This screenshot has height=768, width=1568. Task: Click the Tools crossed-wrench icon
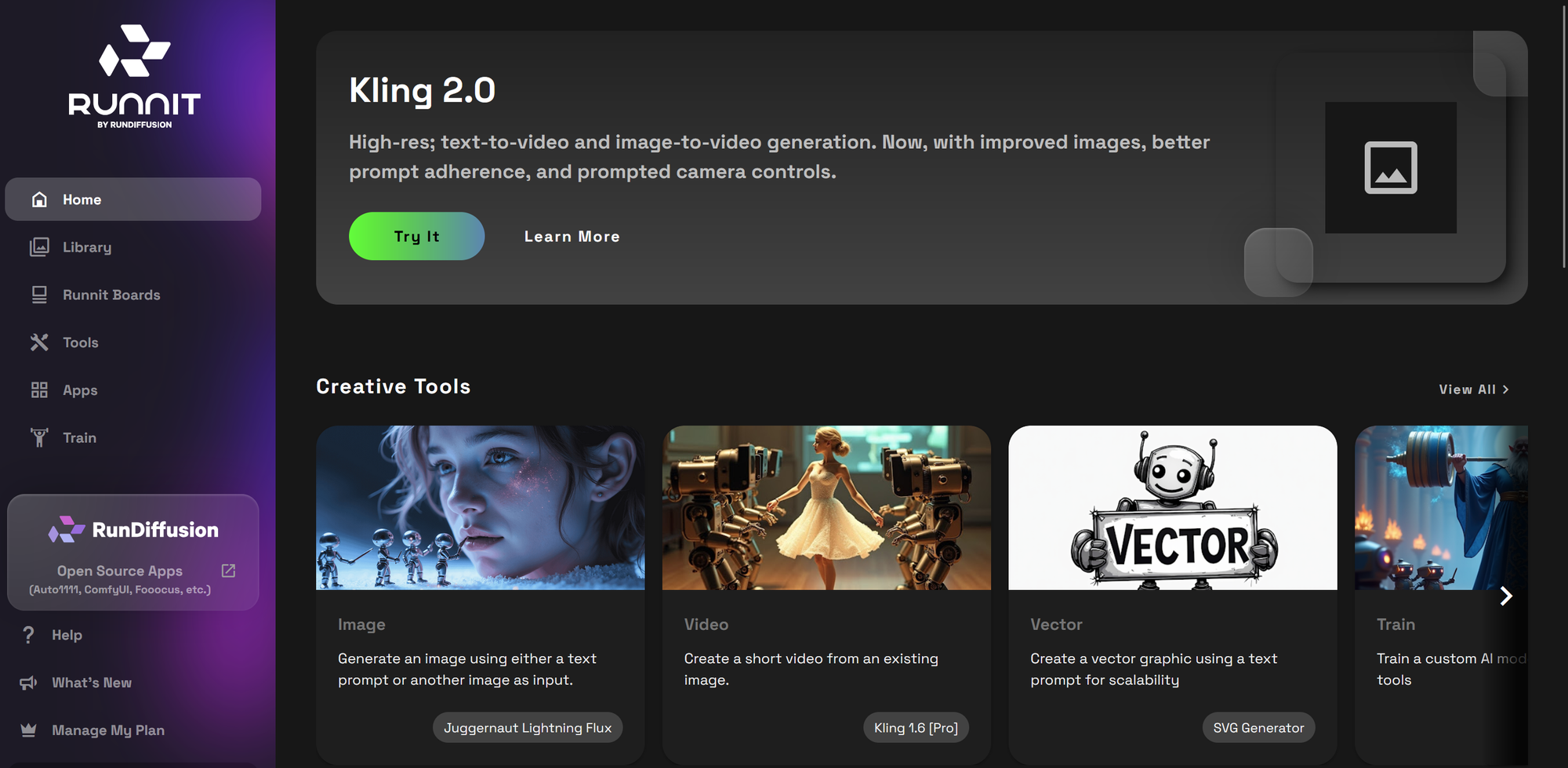pos(39,342)
